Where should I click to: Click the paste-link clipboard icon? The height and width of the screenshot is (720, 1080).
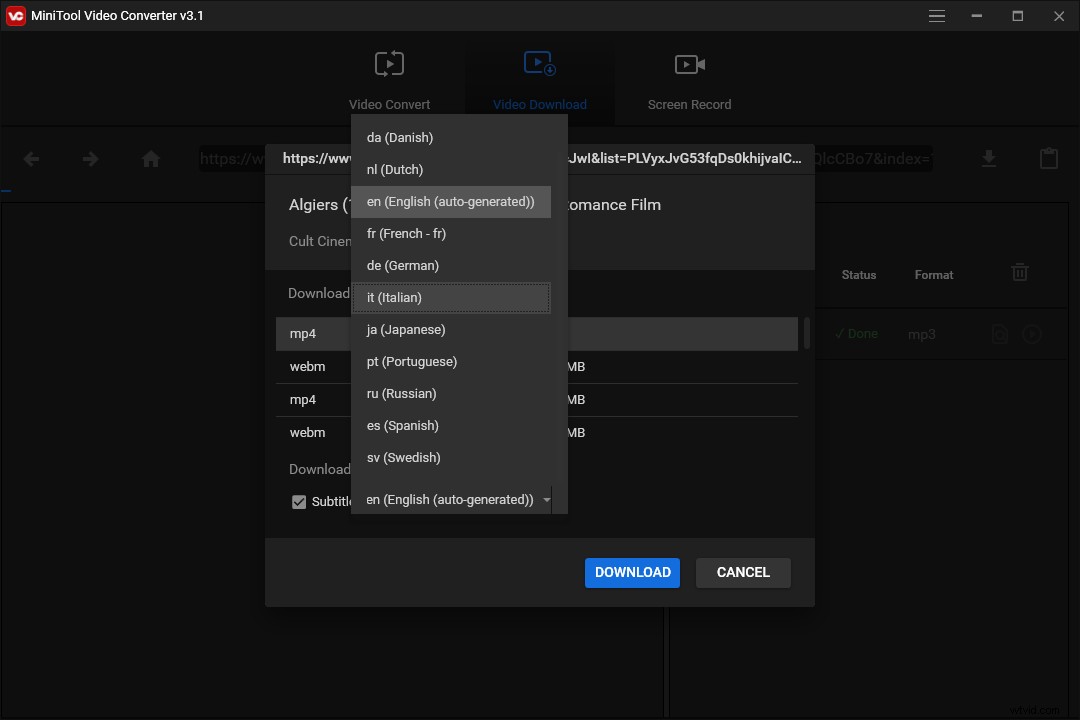1049,157
